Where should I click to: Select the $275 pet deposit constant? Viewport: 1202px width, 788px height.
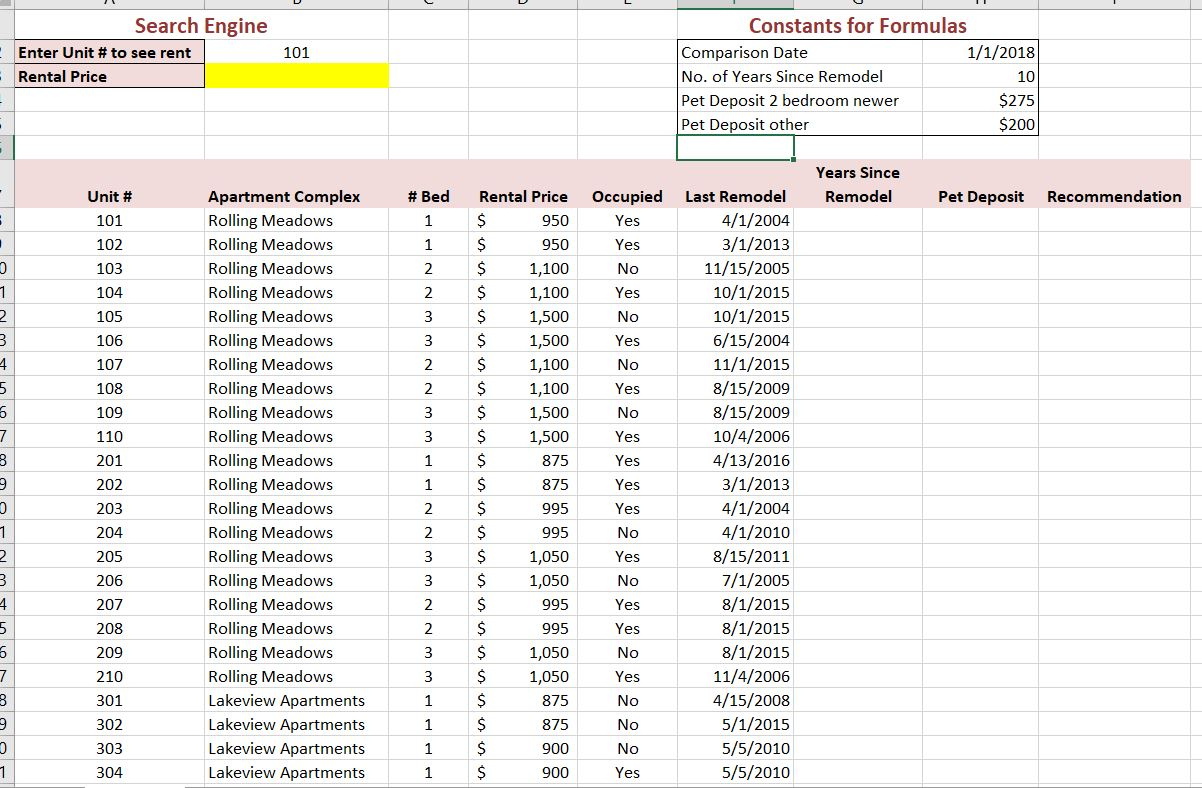click(x=980, y=100)
